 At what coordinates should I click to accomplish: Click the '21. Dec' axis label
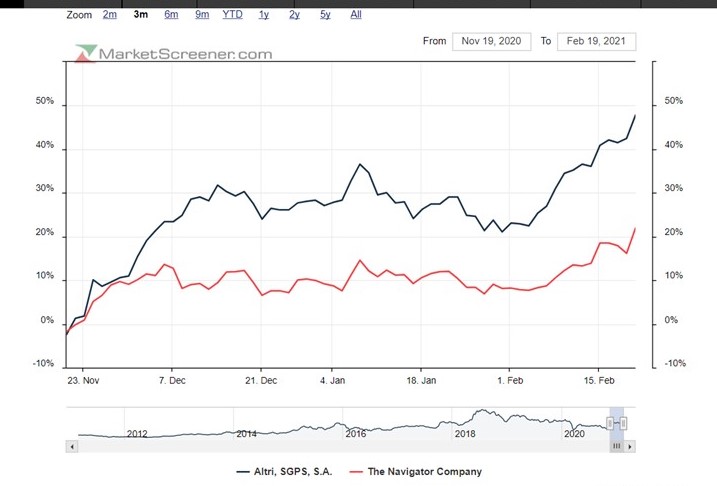pos(261,380)
